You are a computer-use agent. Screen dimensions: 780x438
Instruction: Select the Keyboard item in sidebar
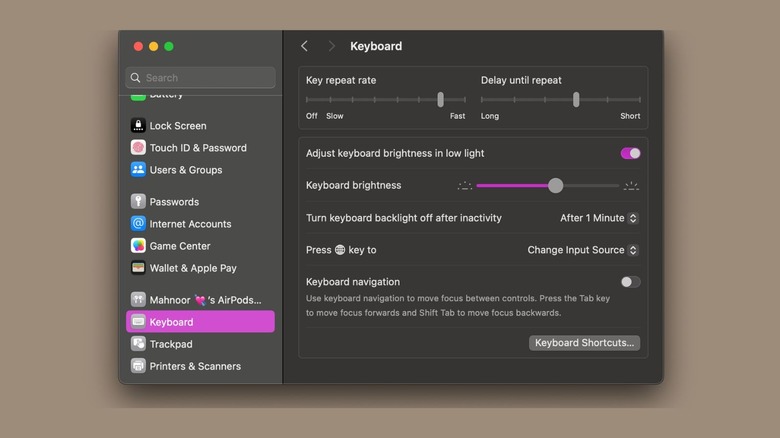pos(200,322)
